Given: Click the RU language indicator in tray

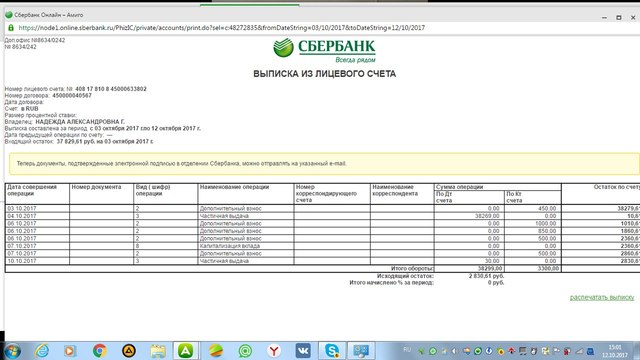Looking at the screenshot, I should pos(407,350).
